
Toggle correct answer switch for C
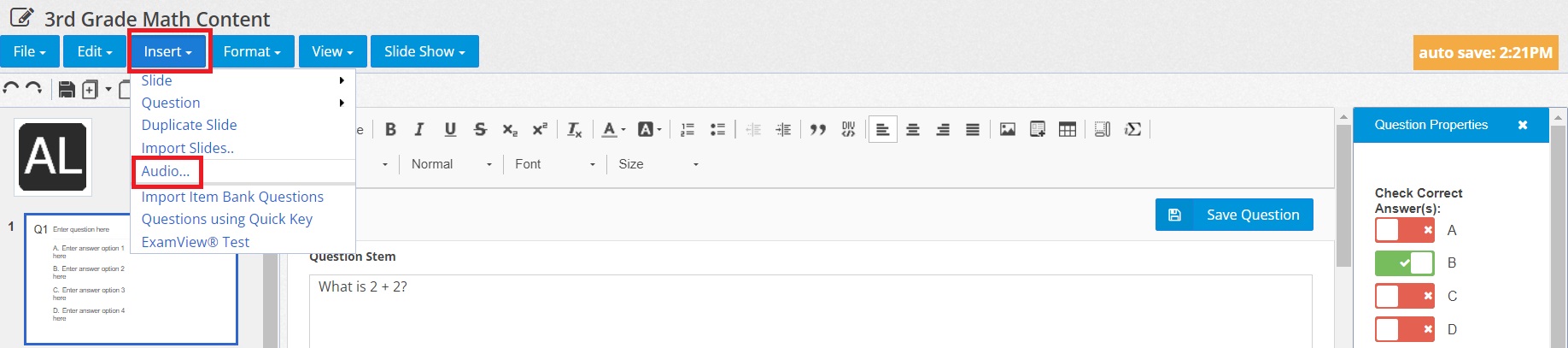point(1405,296)
